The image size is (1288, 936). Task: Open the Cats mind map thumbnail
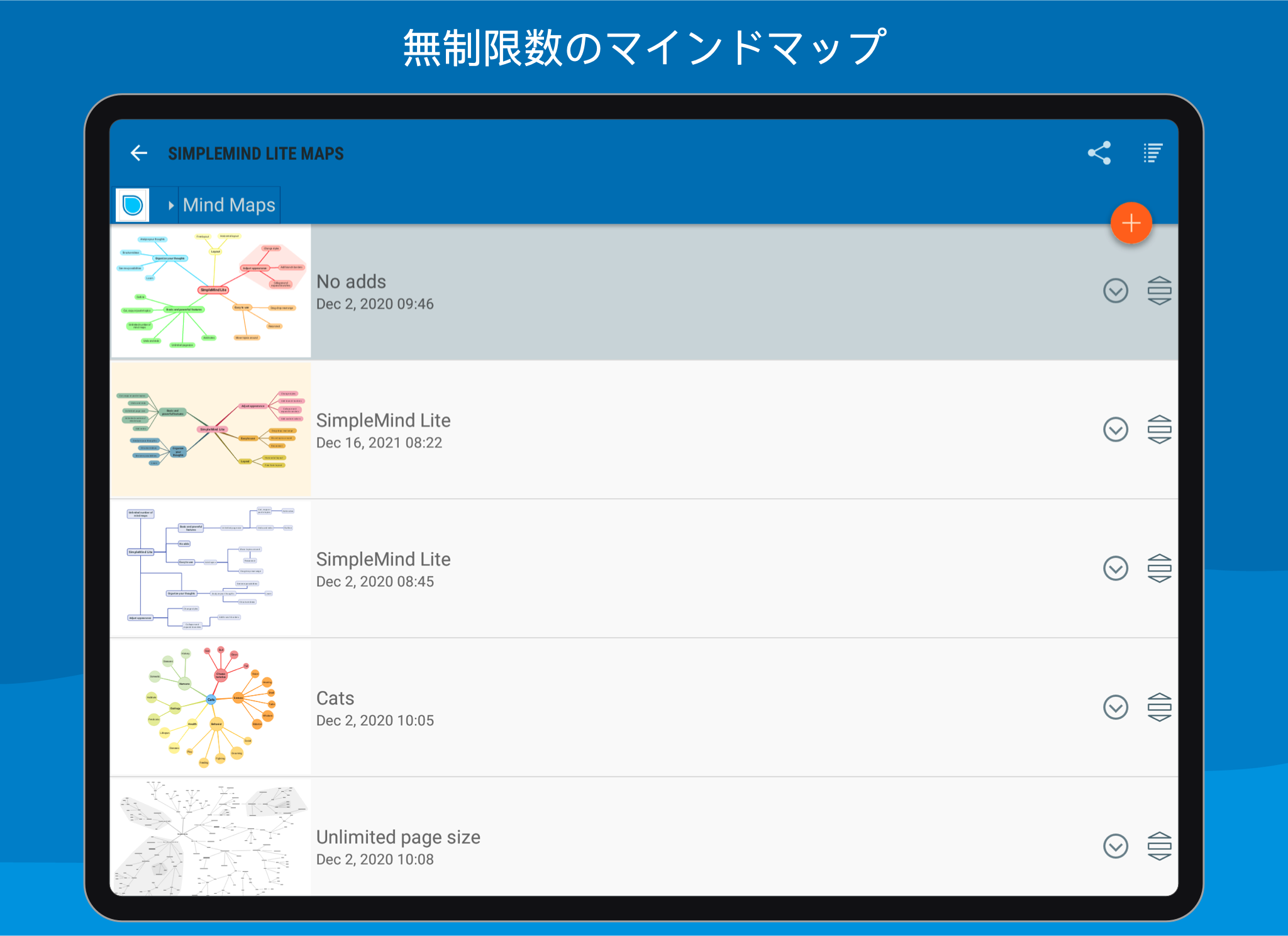[211, 708]
